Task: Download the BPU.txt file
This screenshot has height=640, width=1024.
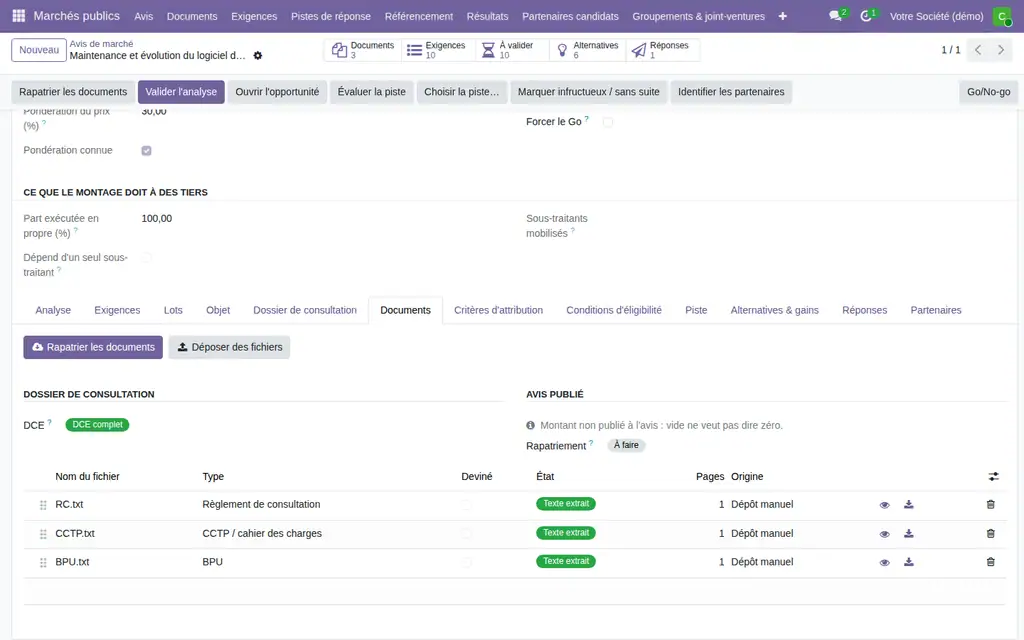Action: [908, 562]
